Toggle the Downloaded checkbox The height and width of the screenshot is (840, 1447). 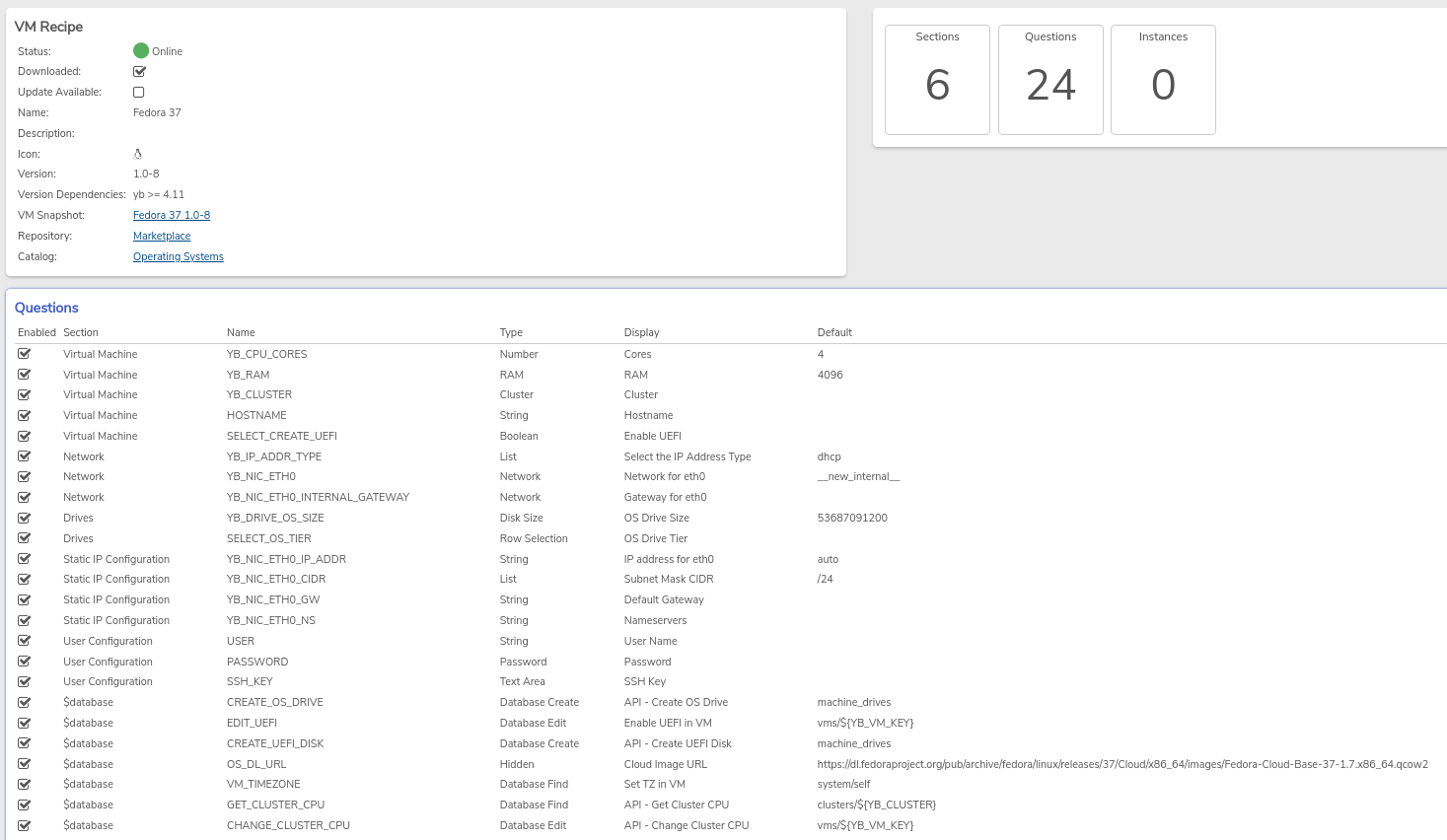139,71
